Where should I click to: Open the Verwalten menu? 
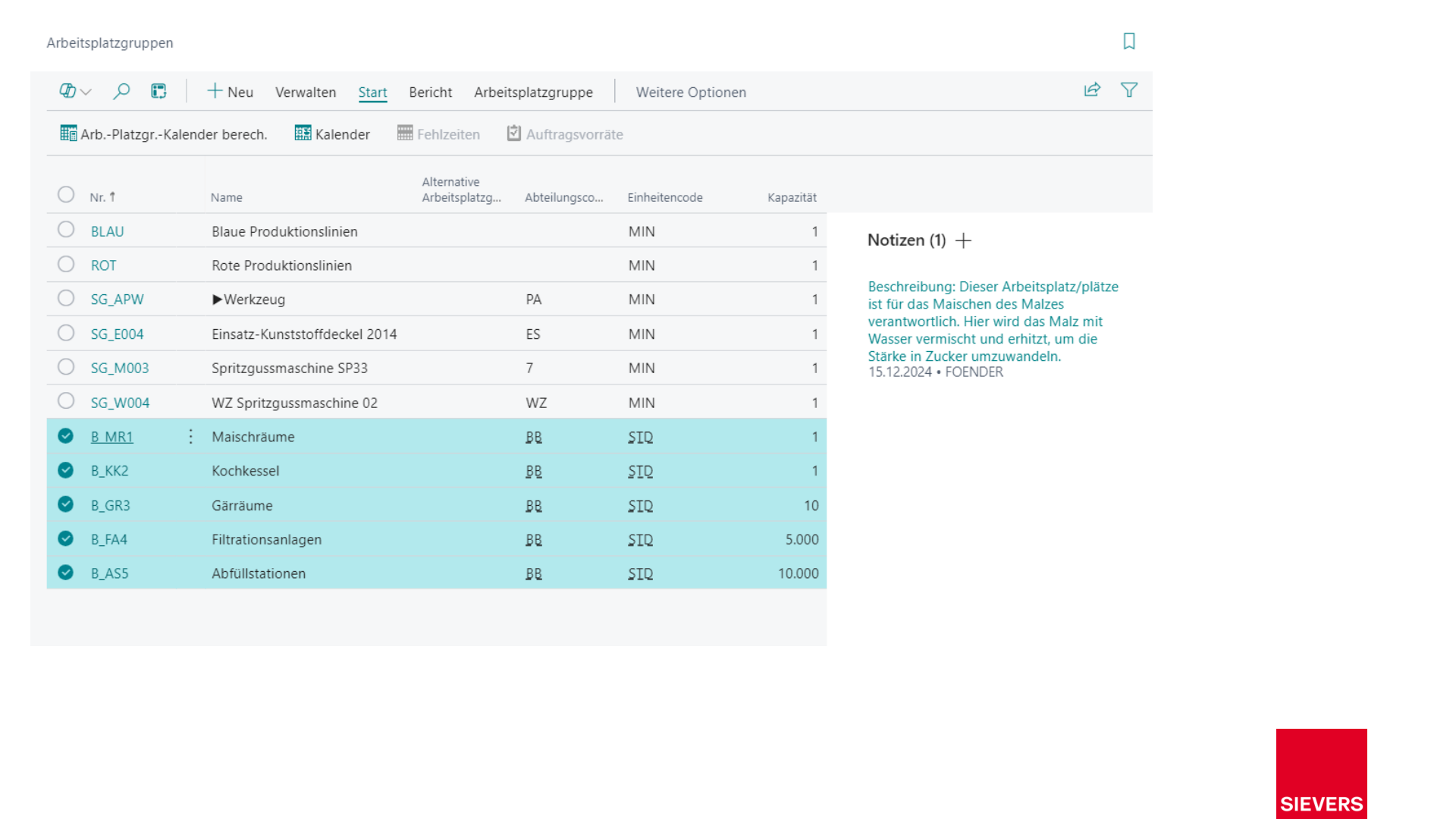[306, 93]
